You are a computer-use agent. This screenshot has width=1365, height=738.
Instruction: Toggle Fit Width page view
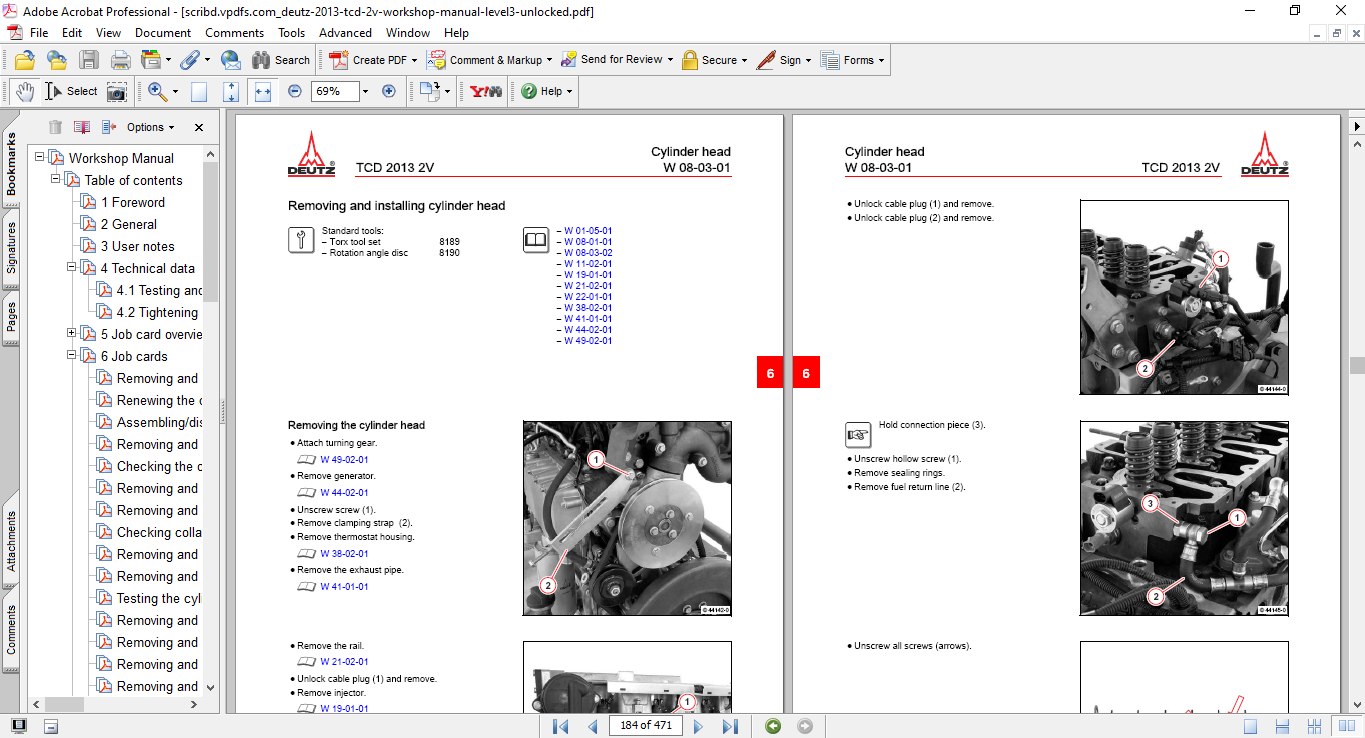coord(263,91)
